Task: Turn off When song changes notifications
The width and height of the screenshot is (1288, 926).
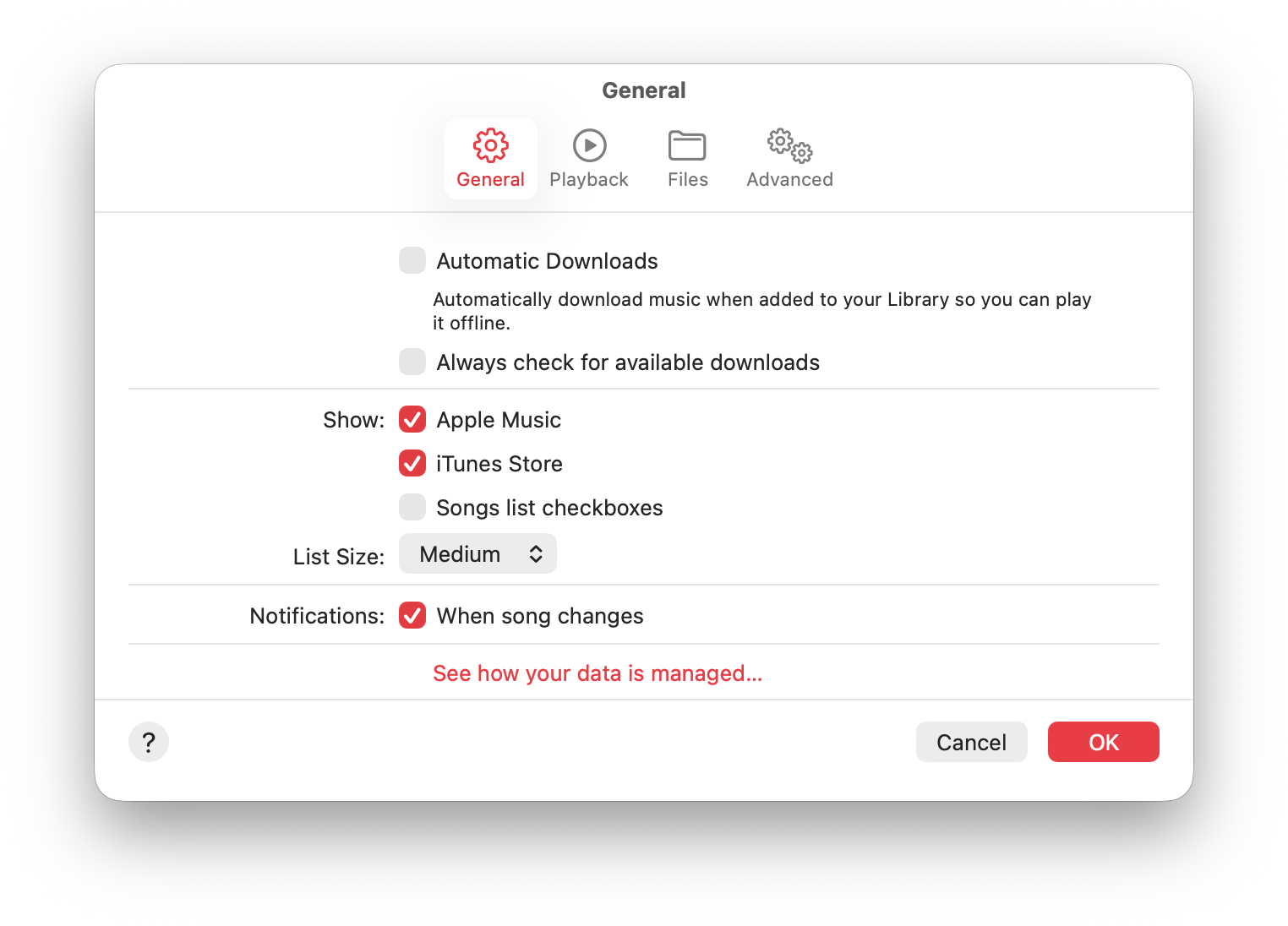Action: [412, 615]
